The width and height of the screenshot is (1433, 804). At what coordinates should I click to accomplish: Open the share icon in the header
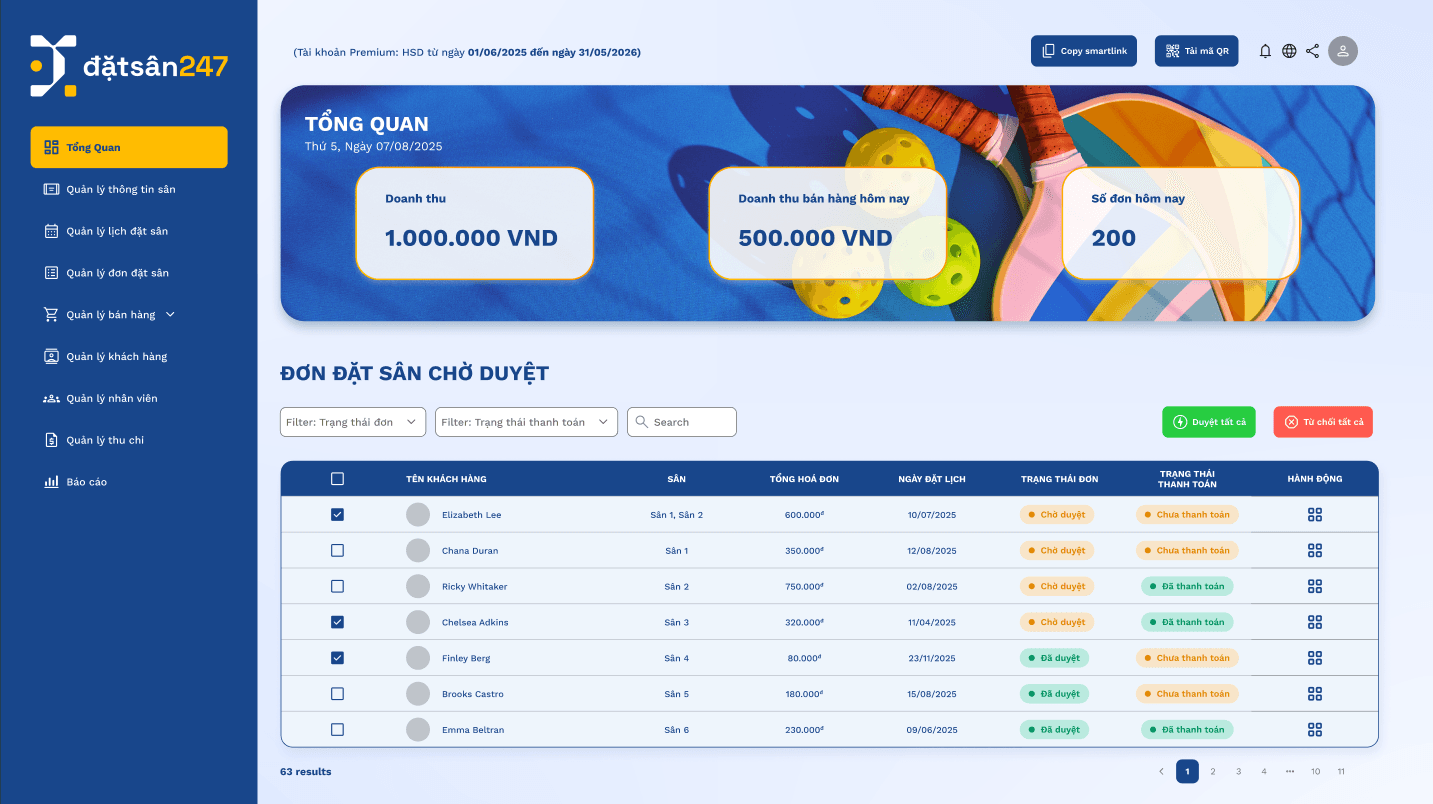pyautogui.click(x=1313, y=50)
